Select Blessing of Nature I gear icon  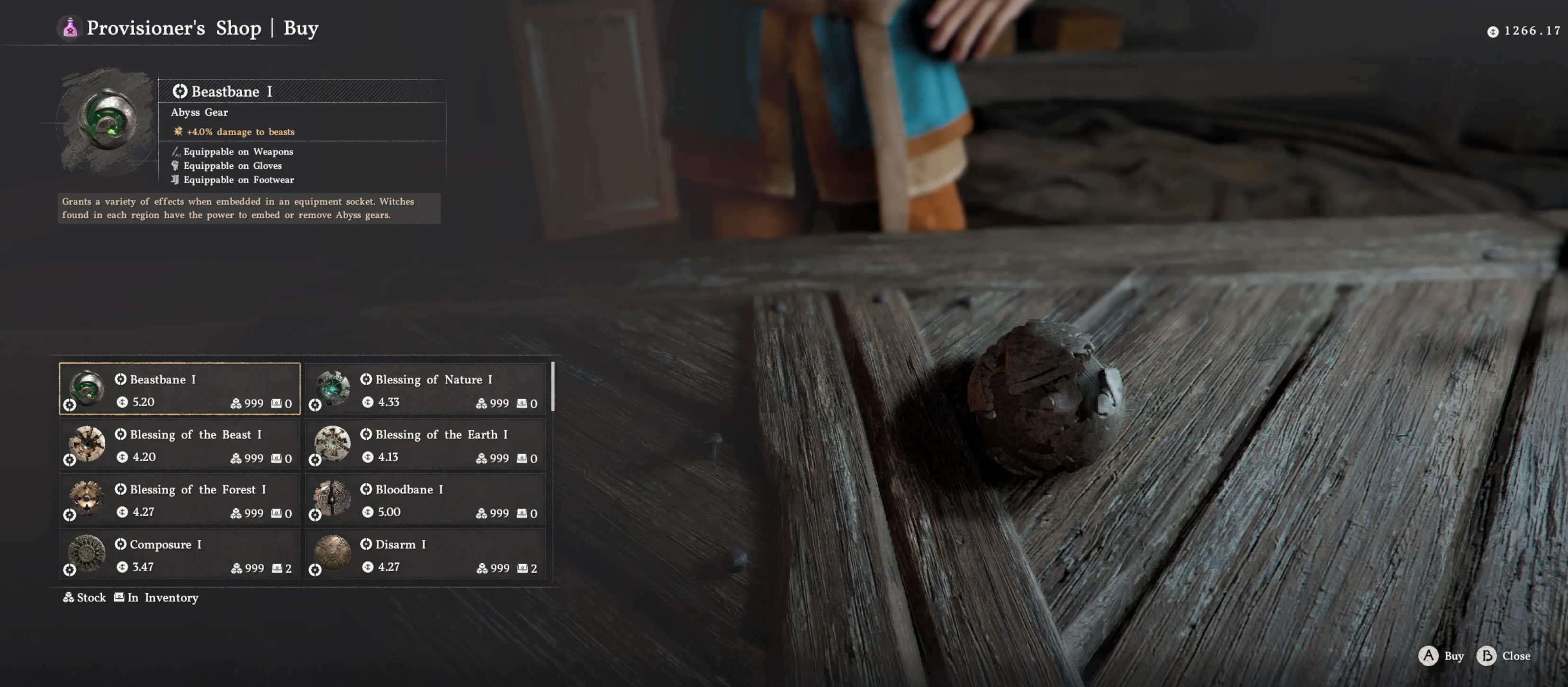point(333,388)
